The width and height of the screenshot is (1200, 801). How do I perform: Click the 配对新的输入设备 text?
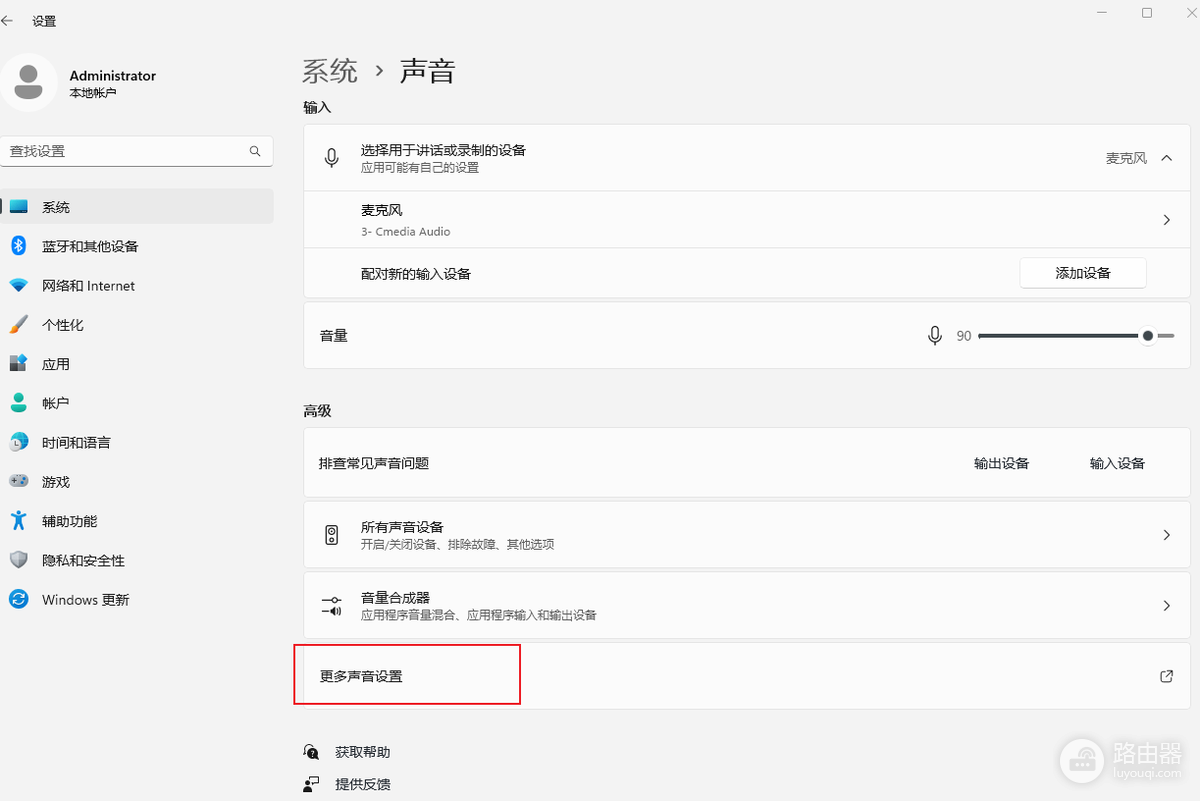(x=416, y=274)
